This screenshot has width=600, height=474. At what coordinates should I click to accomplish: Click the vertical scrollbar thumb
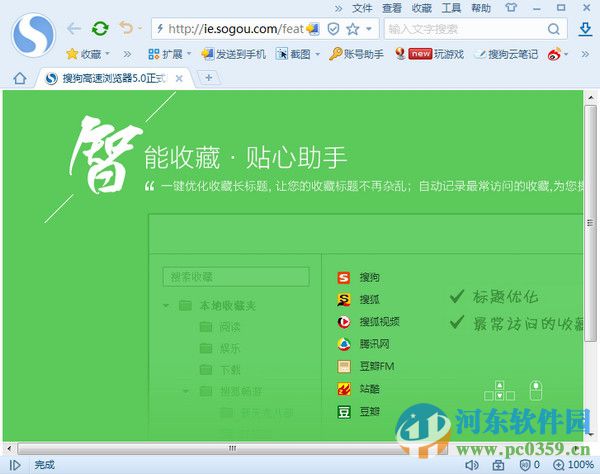[x=590, y=223]
